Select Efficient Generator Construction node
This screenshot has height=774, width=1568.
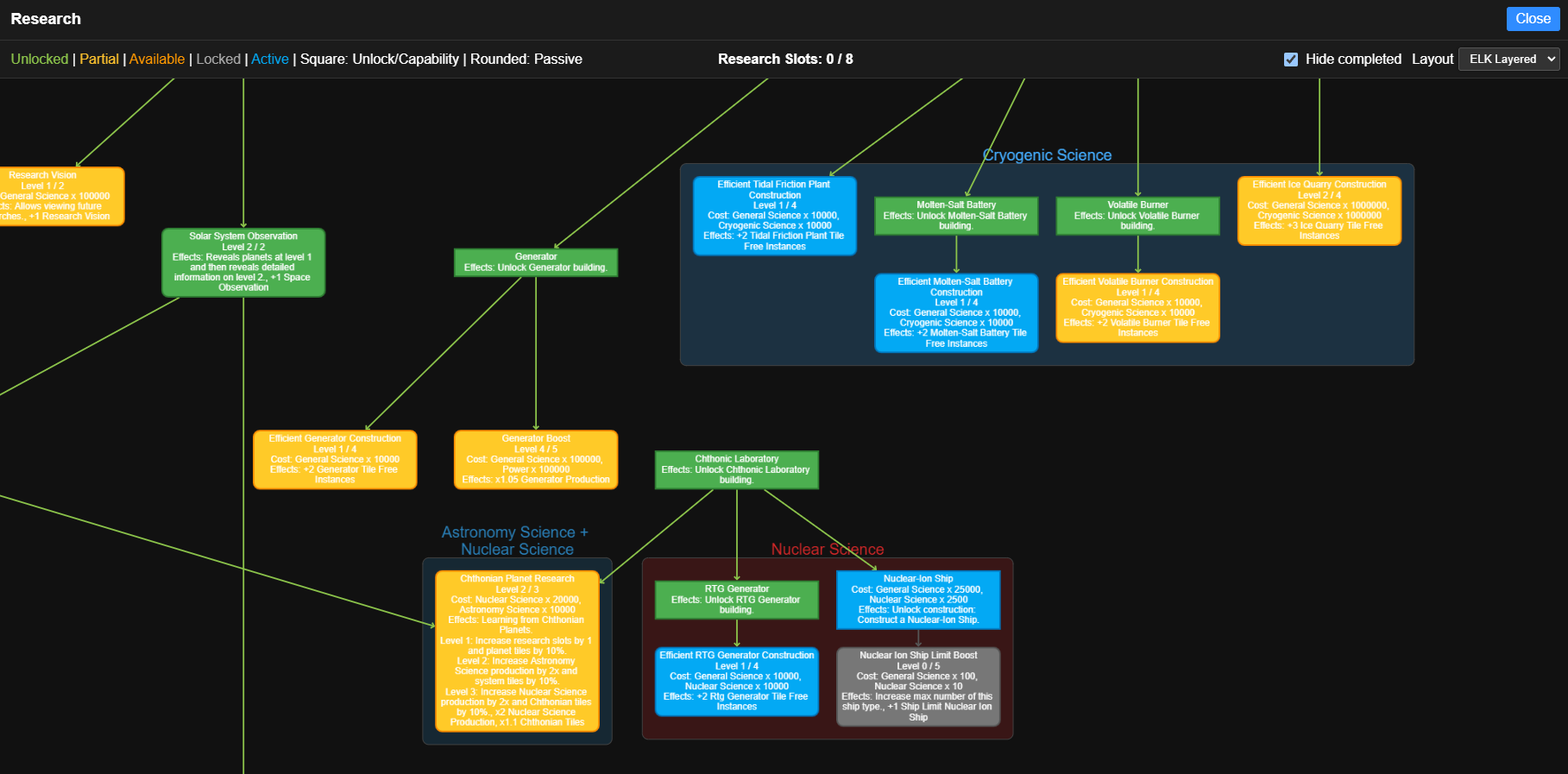[335, 460]
